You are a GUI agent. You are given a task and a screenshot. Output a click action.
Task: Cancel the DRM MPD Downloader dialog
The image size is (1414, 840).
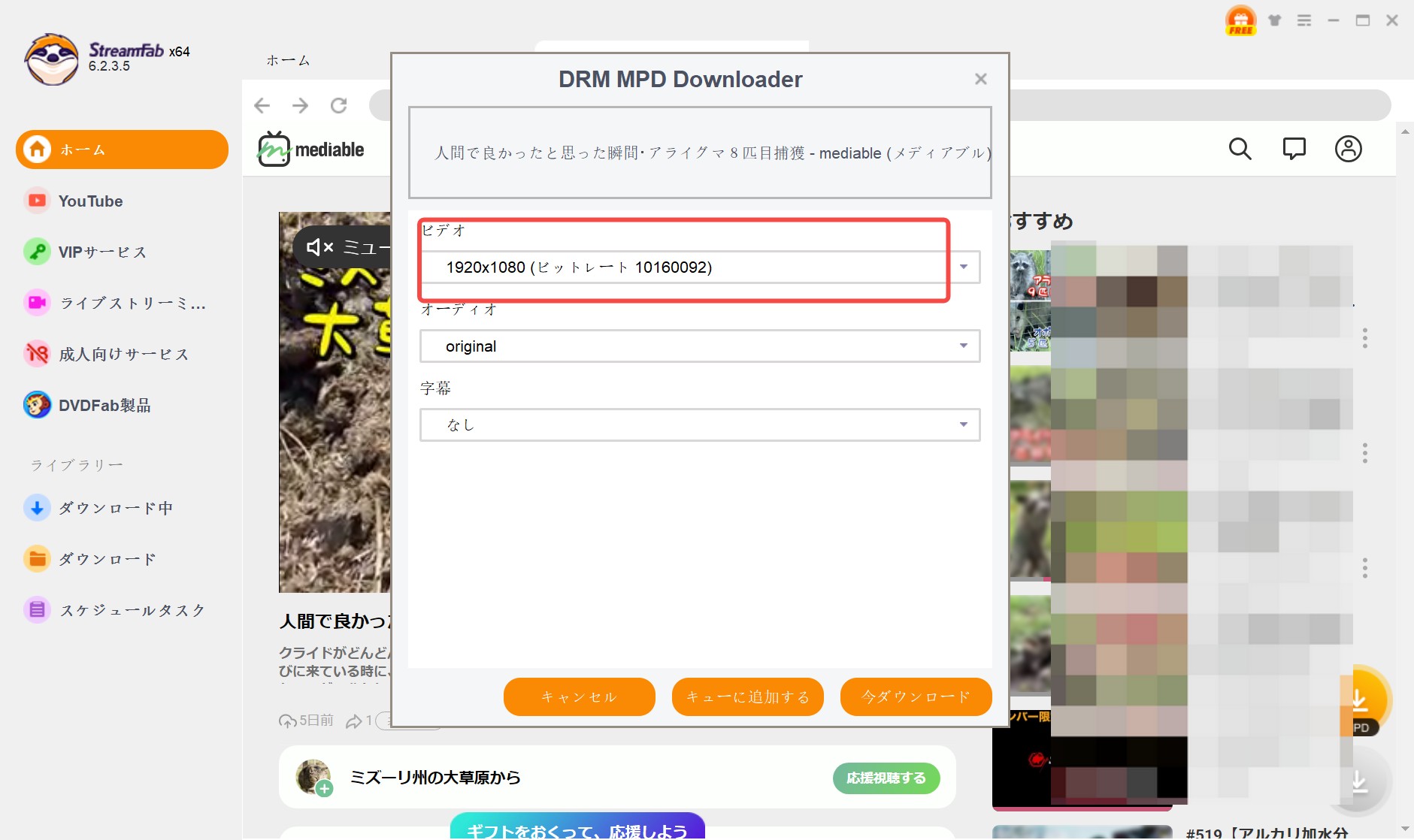point(579,696)
